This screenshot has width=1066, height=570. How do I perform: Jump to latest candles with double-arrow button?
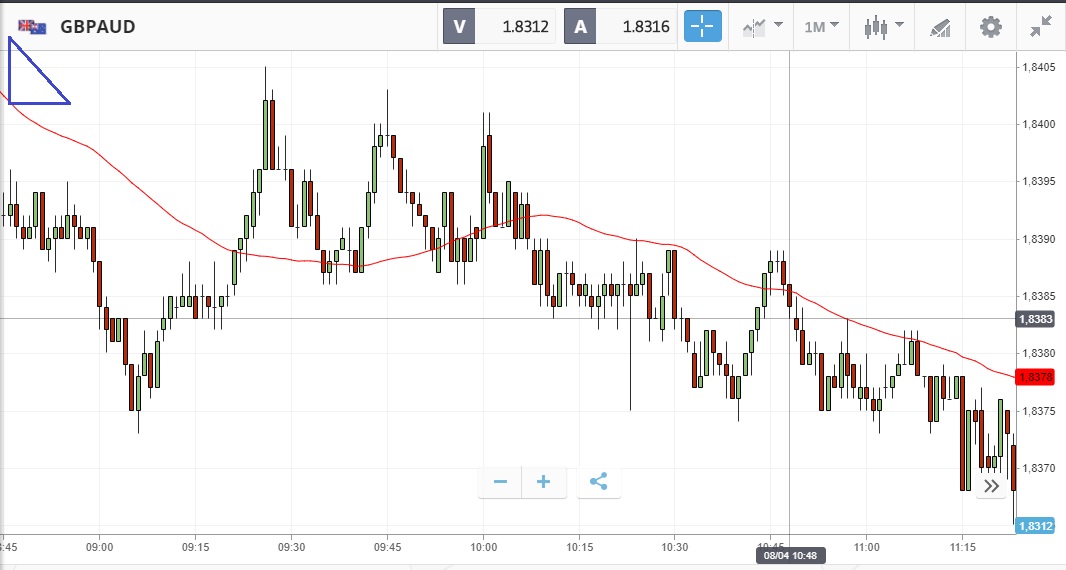tap(991, 486)
